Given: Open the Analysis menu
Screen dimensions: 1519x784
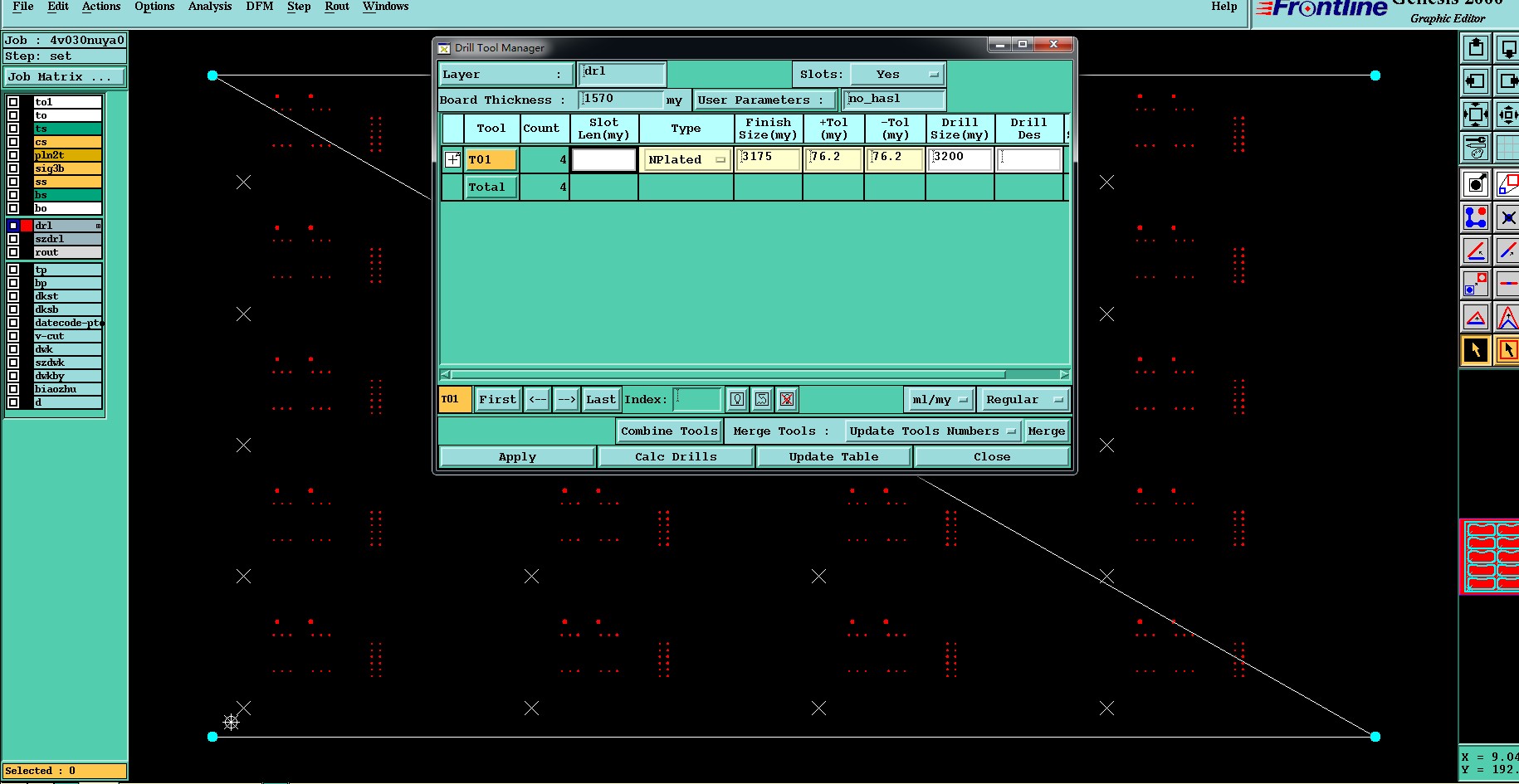Looking at the screenshot, I should (210, 7).
